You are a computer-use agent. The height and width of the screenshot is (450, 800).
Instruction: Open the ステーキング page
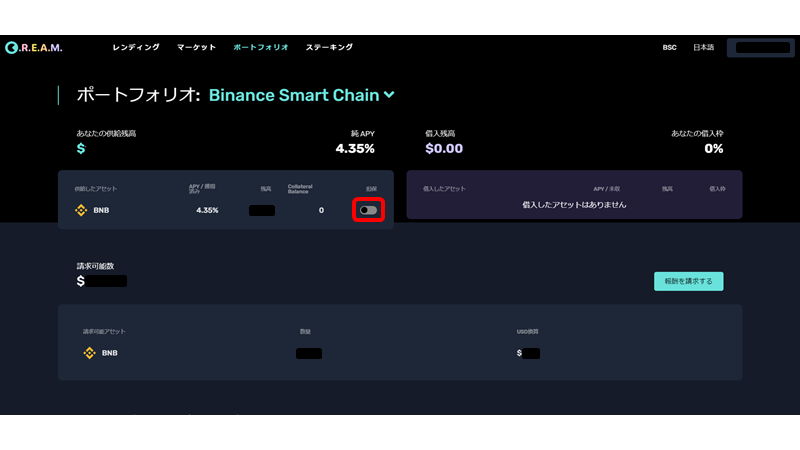(329, 47)
